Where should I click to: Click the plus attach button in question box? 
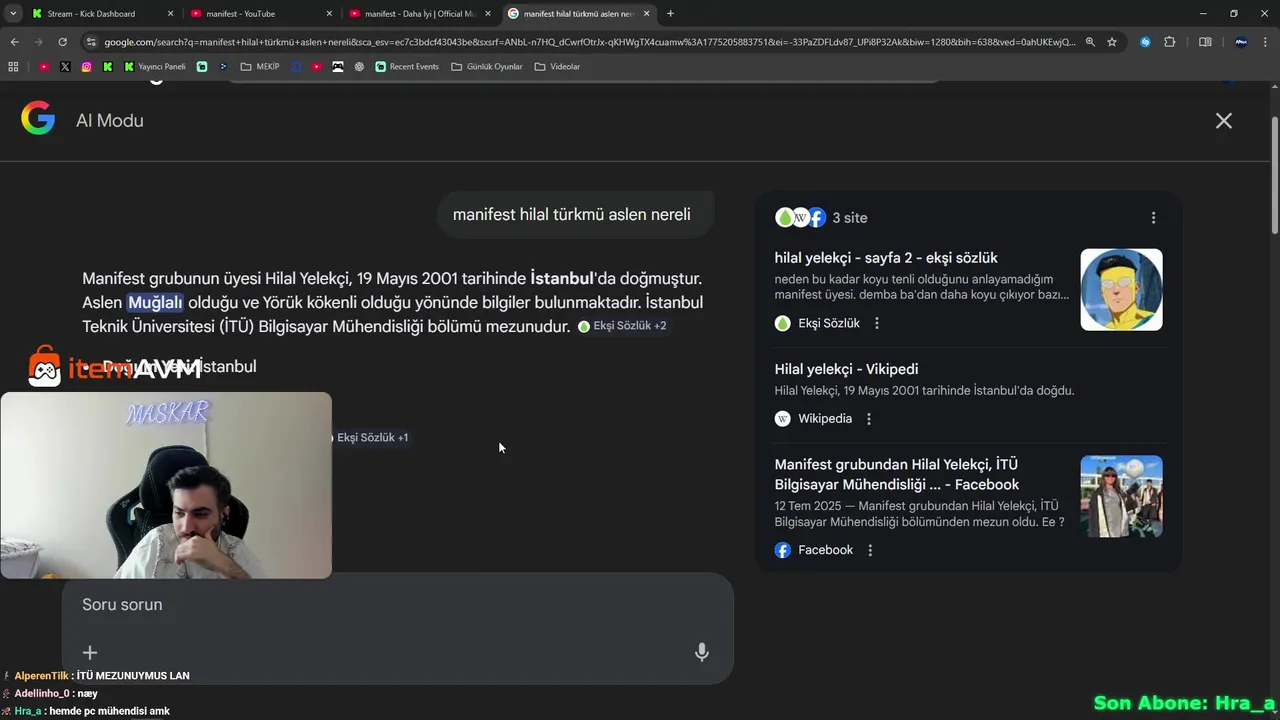pyautogui.click(x=90, y=653)
